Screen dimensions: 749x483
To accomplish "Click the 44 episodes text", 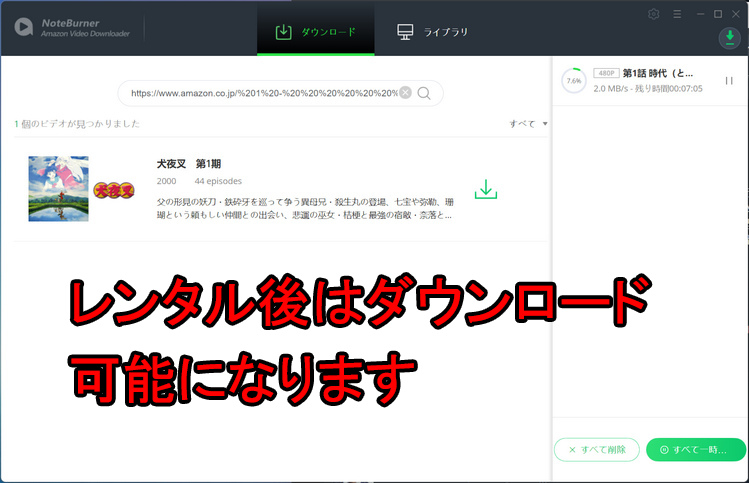I will coord(218,181).
